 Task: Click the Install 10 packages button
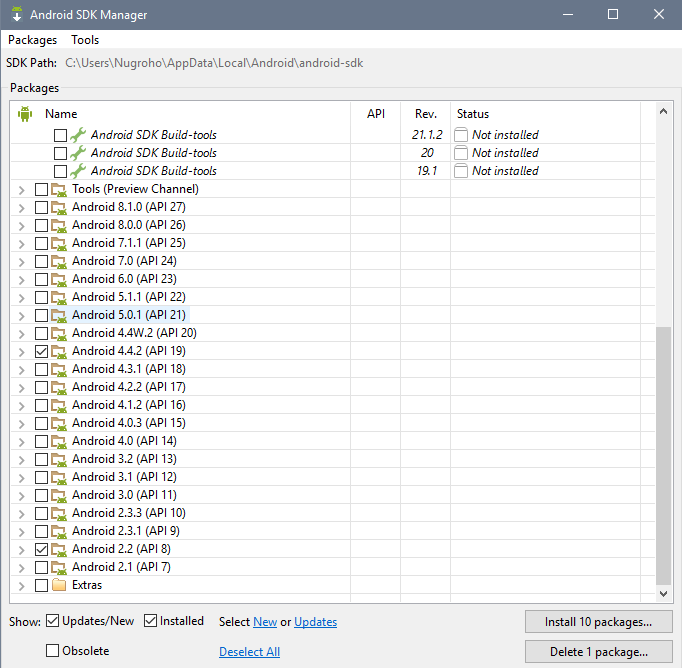click(x=598, y=622)
